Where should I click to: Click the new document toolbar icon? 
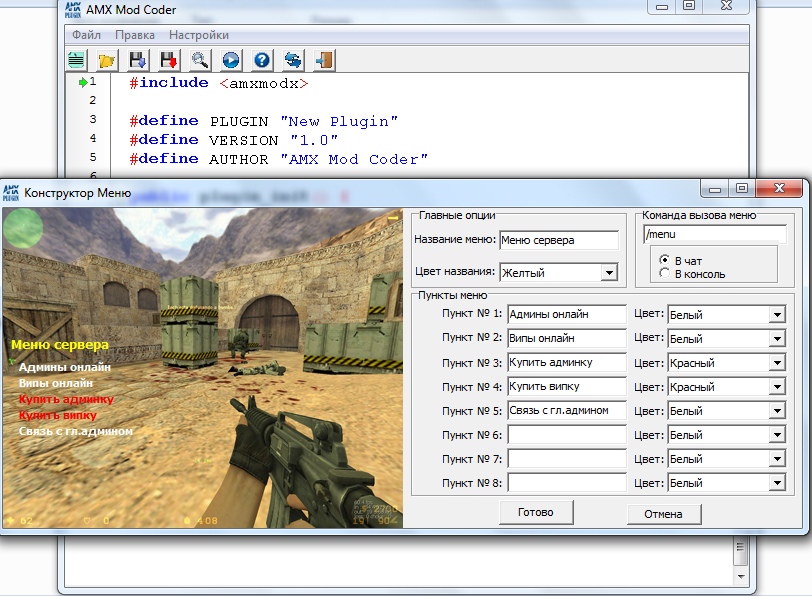click(77, 60)
